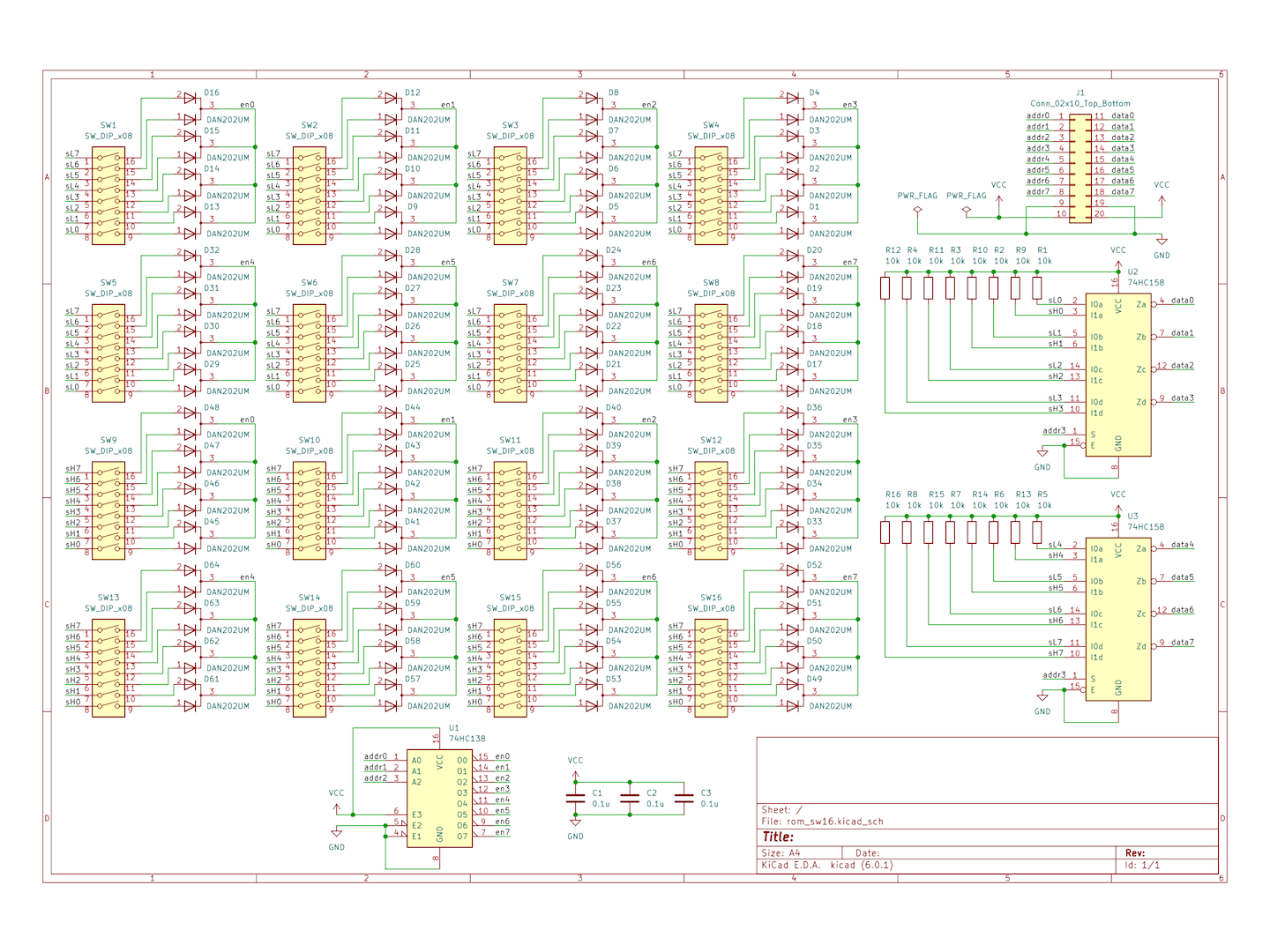Select the C3 0.1u capacitor
This screenshot has height=952, width=1270.
(x=684, y=798)
